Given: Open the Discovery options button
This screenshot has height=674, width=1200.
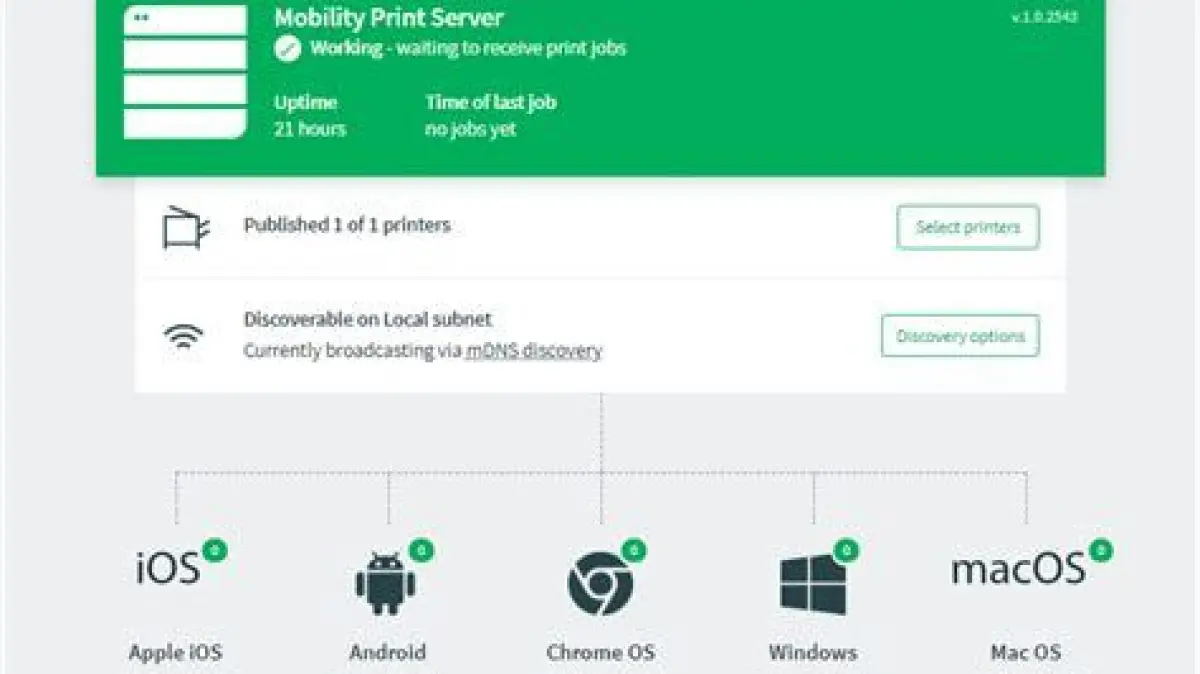Looking at the screenshot, I should [960, 336].
